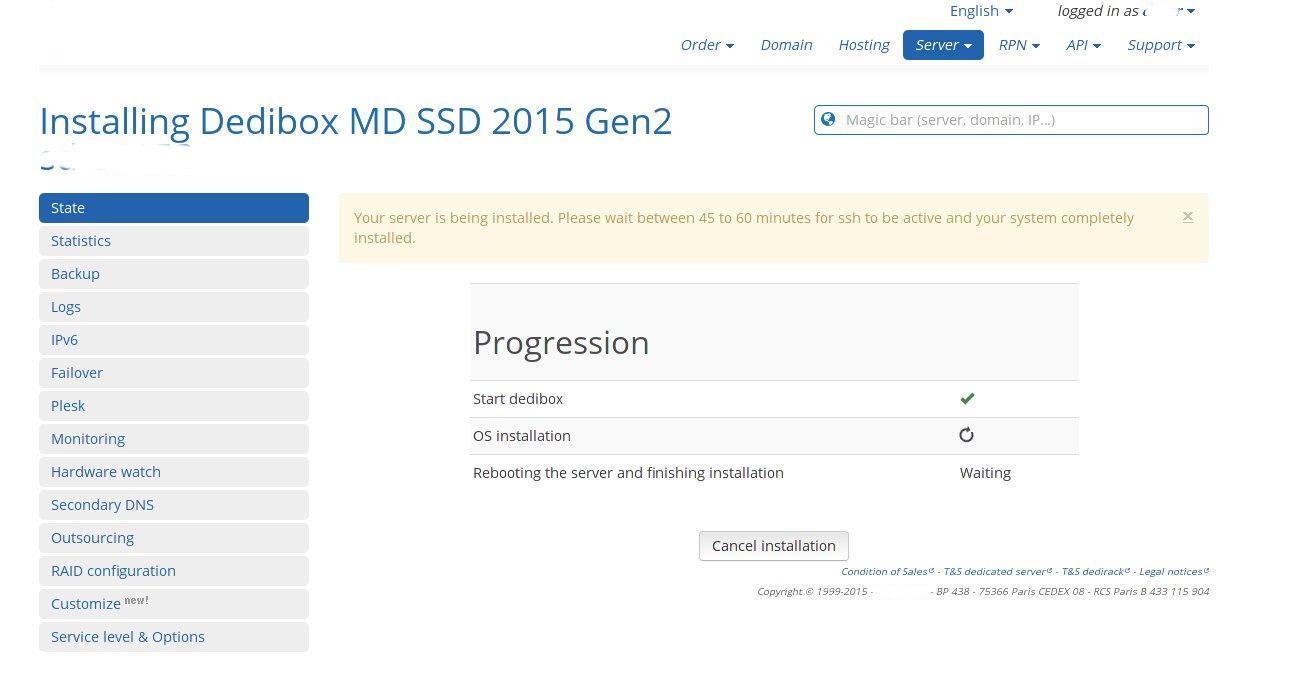
Task: Select the State sidebar tab
Action: coord(174,208)
